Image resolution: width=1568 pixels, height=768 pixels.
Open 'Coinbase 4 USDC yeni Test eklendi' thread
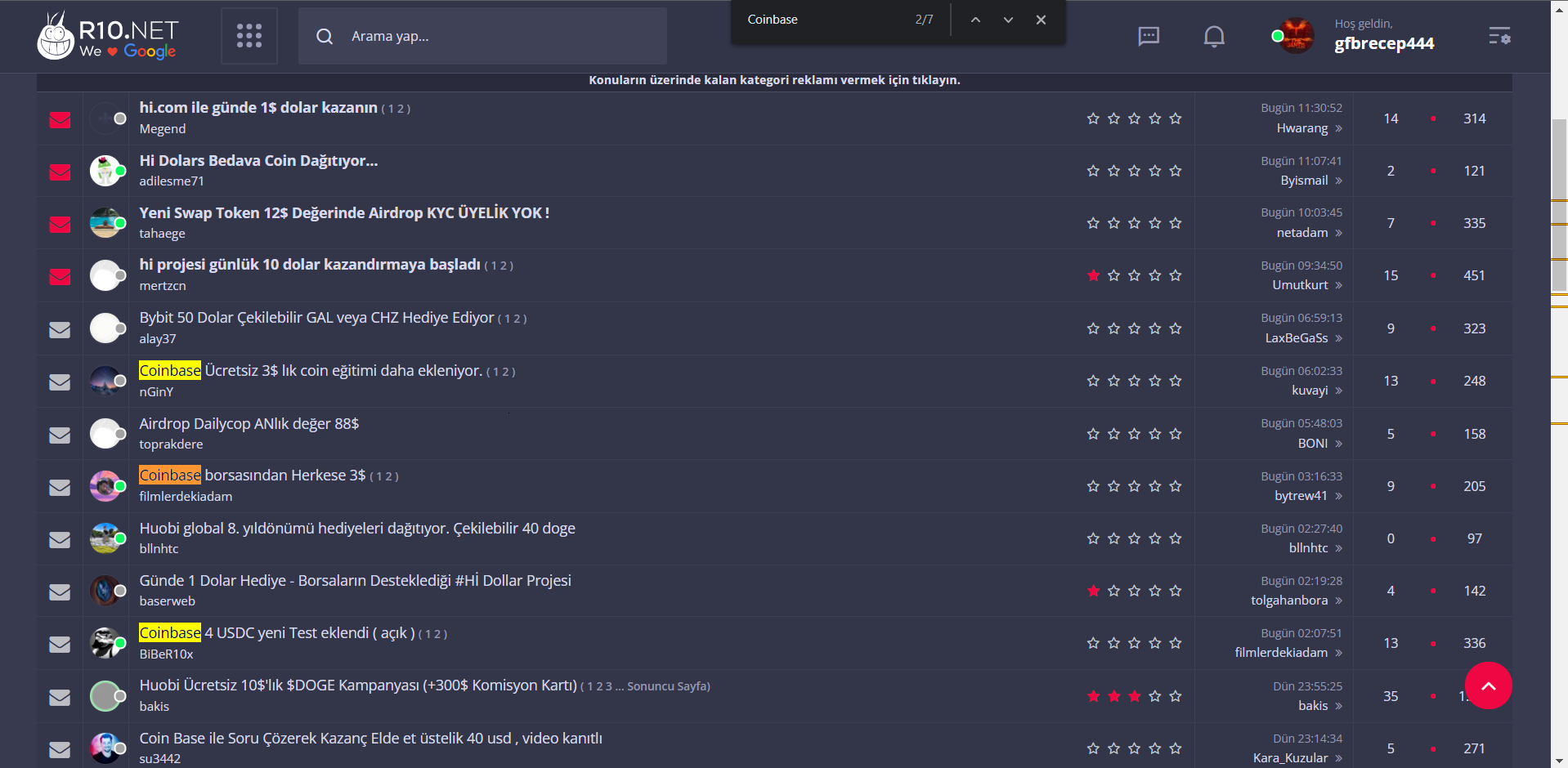click(x=277, y=633)
